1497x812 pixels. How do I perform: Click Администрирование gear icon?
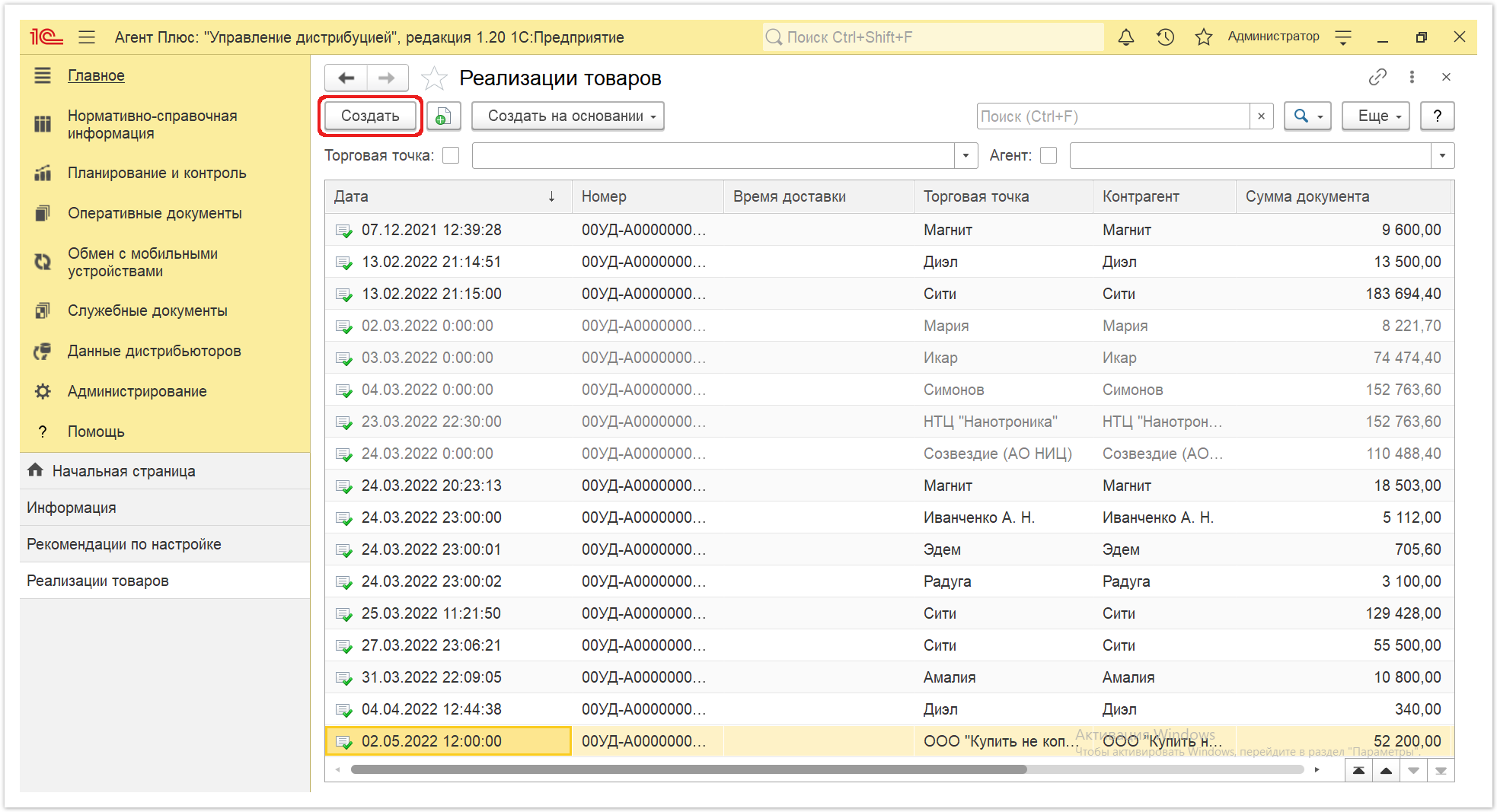43,391
